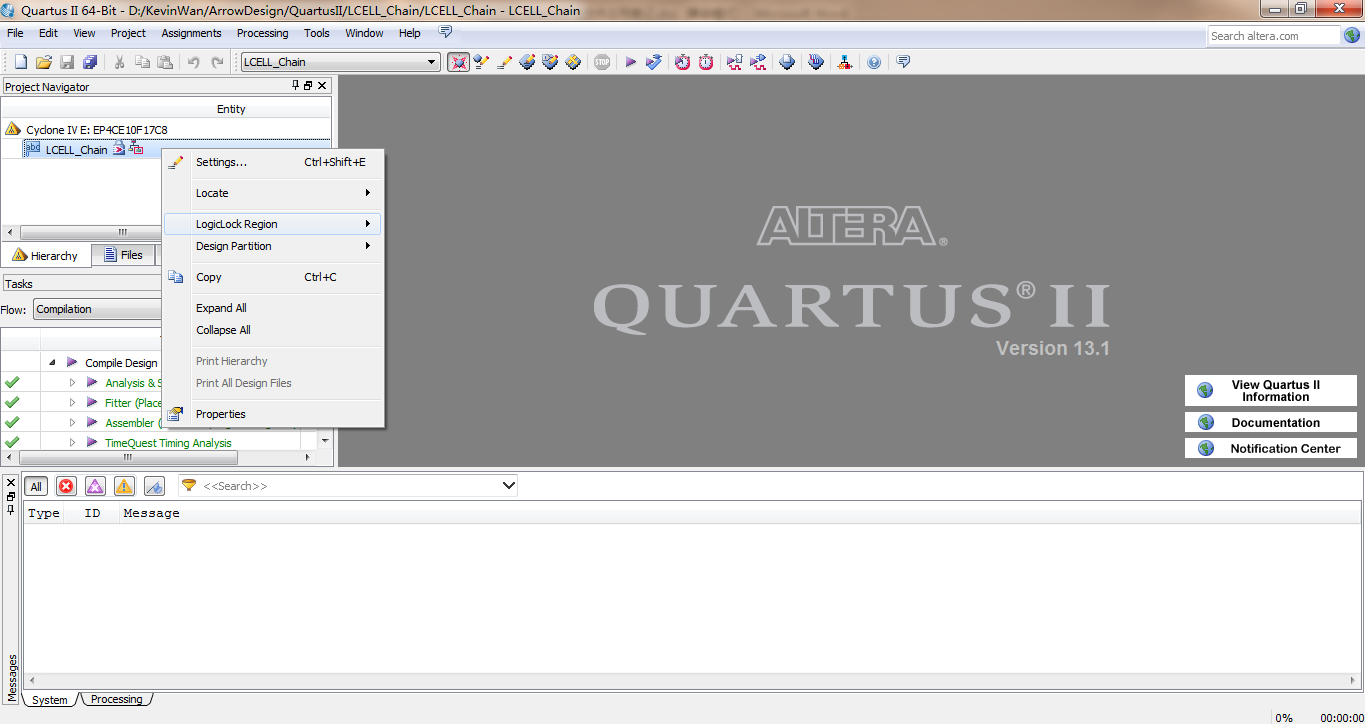Image resolution: width=1365 pixels, height=724 pixels.
Task: Pin the Project Navigator panel
Action: click(x=296, y=86)
